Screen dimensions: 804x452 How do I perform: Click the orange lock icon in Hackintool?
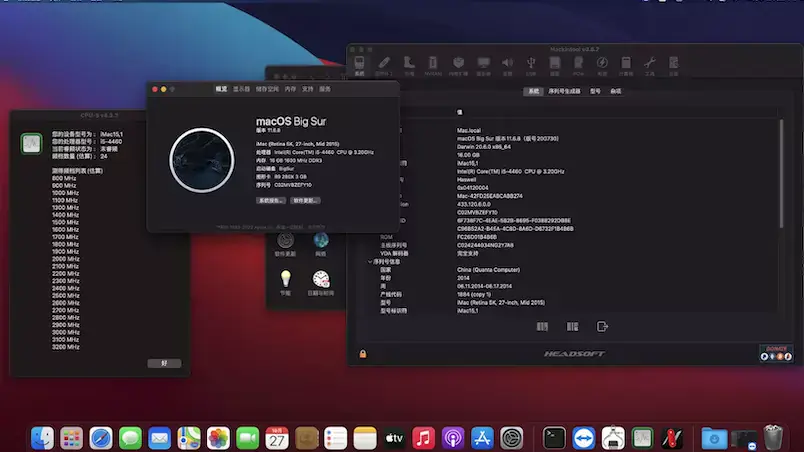tap(363, 354)
